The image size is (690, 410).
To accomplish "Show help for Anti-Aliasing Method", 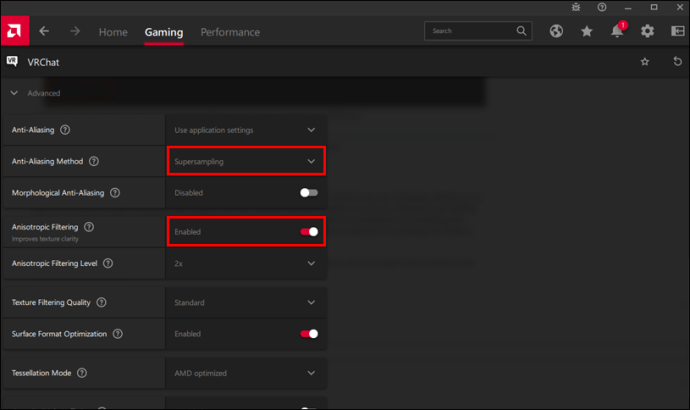I will click(x=94, y=161).
